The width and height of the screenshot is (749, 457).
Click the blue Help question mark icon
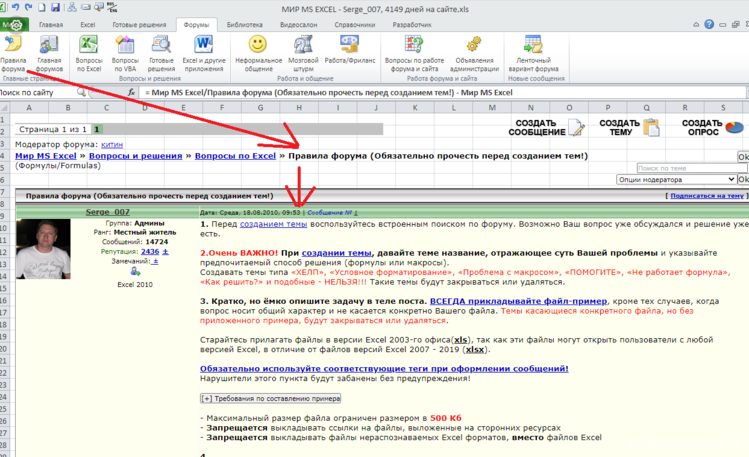pos(709,24)
